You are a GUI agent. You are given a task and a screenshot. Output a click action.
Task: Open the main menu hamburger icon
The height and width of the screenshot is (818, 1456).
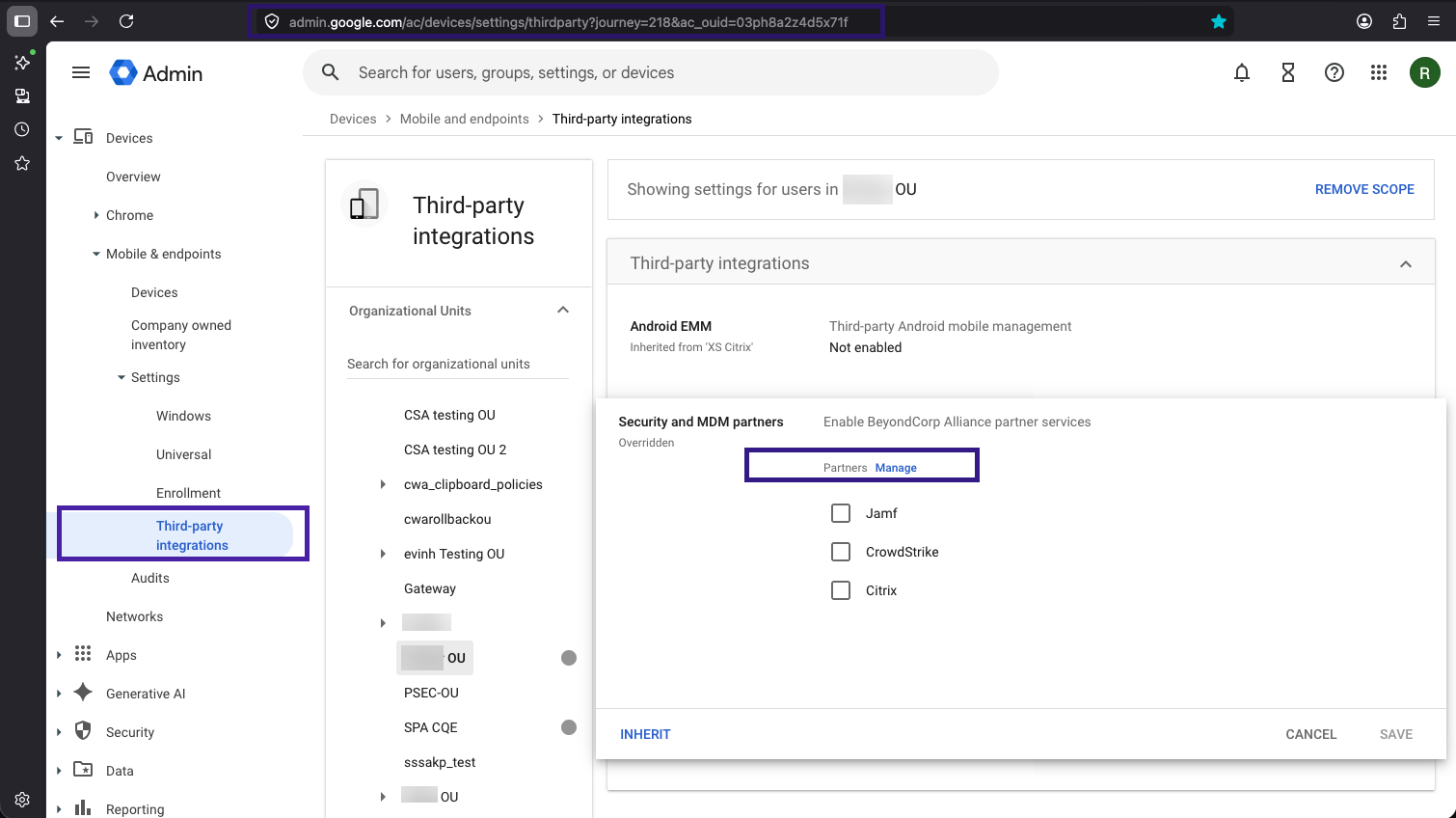tap(81, 72)
